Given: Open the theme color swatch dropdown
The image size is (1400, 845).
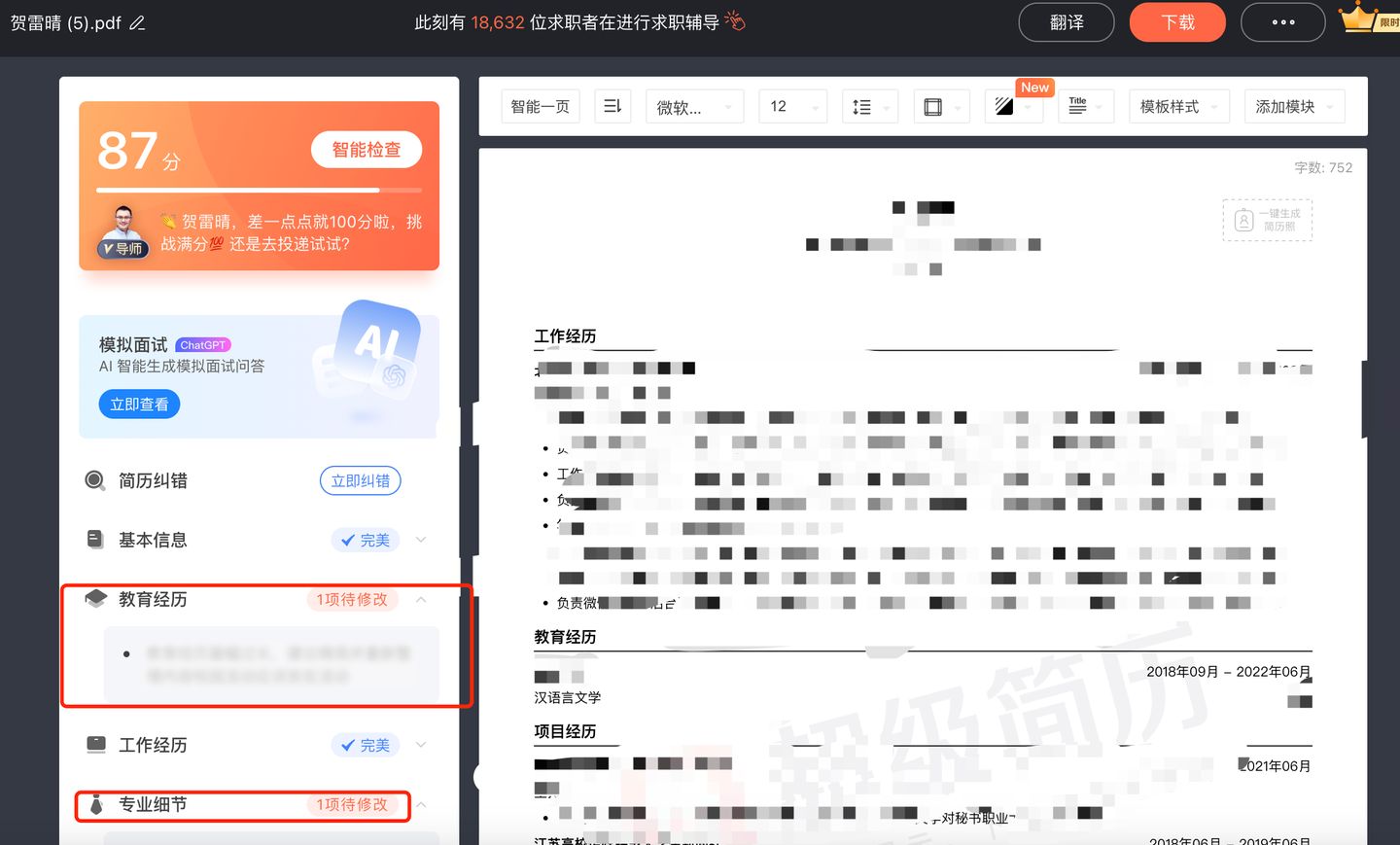Looking at the screenshot, I should coord(1013,106).
